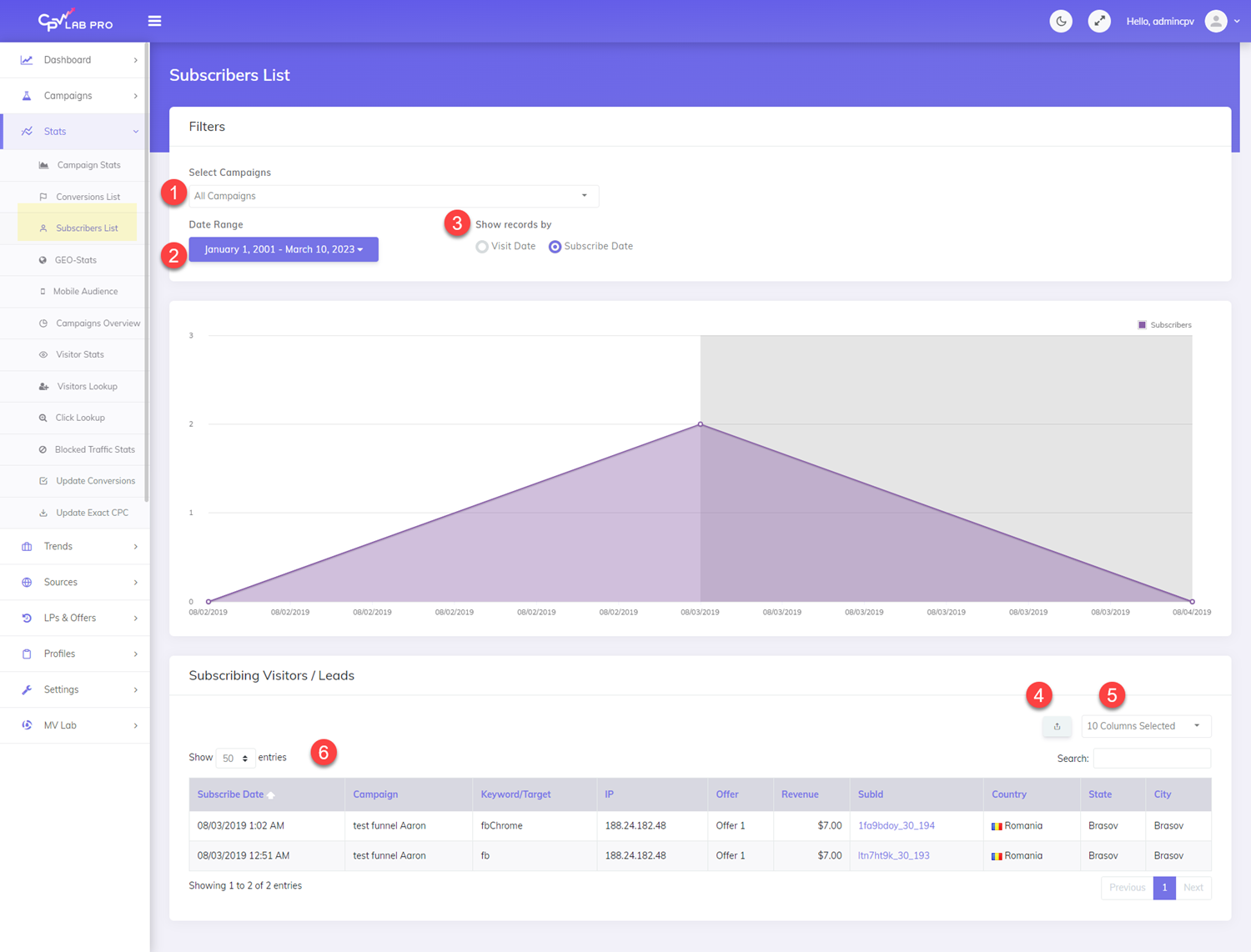Image resolution: width=1251 pixels, height=952 pixels.
Task: Open the date range picker dropdown
Action: pos(284,249)
